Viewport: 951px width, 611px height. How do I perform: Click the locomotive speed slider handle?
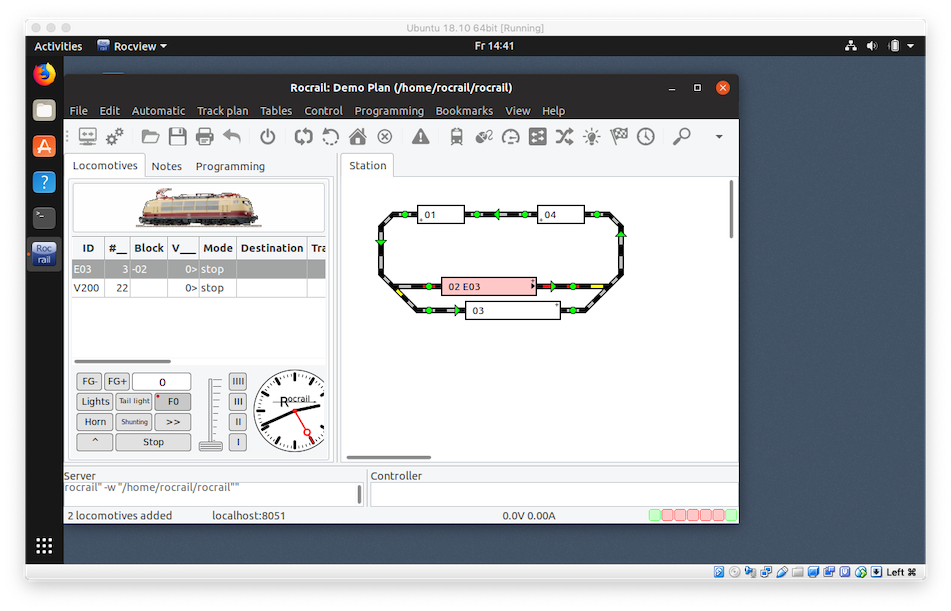click(211, 445)
